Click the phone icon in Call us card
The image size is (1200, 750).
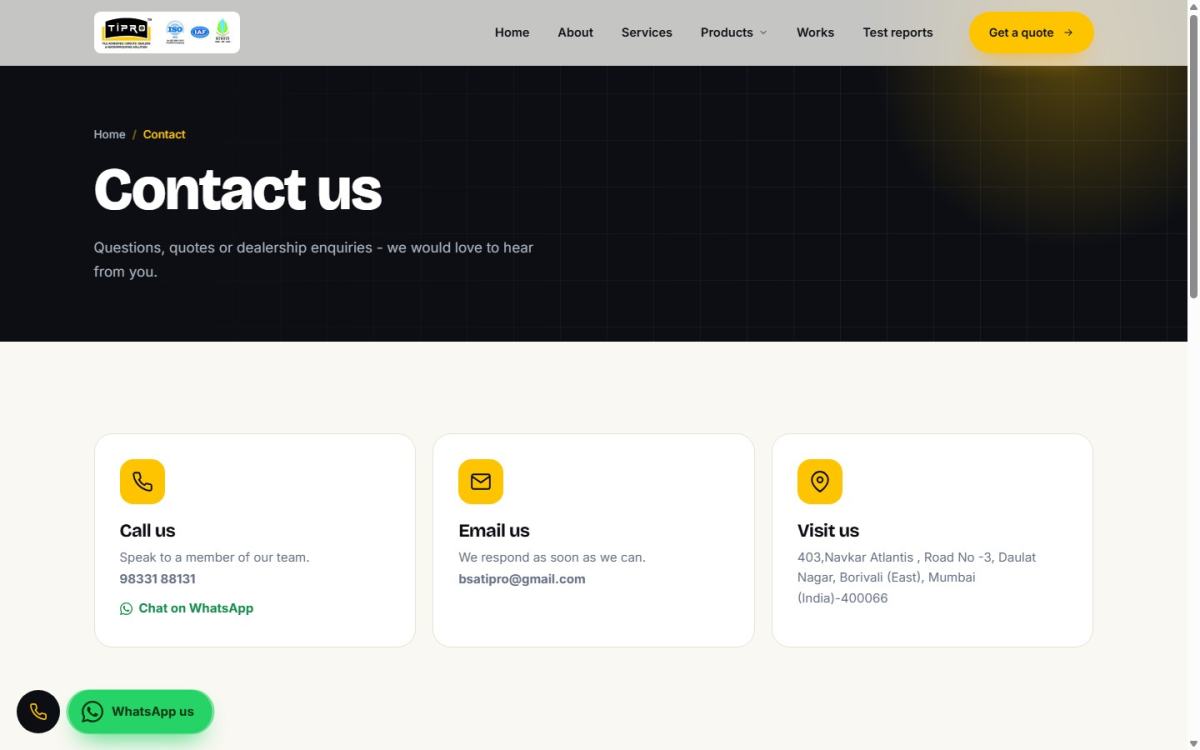142,482
